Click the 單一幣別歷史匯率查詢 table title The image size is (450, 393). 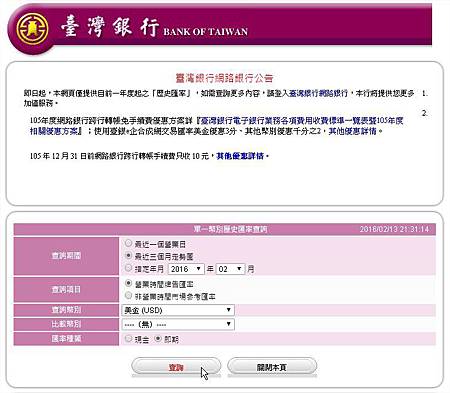pos(230,229)
